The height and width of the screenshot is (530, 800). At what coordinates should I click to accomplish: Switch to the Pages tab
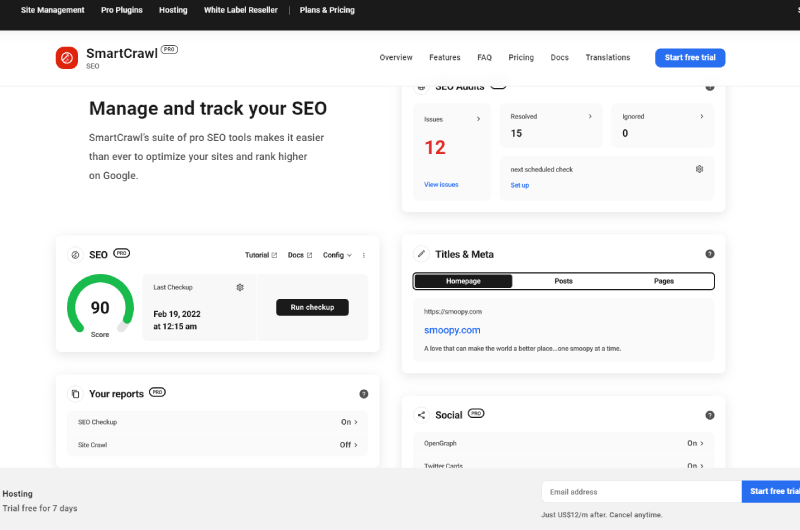tap(664, 281)
